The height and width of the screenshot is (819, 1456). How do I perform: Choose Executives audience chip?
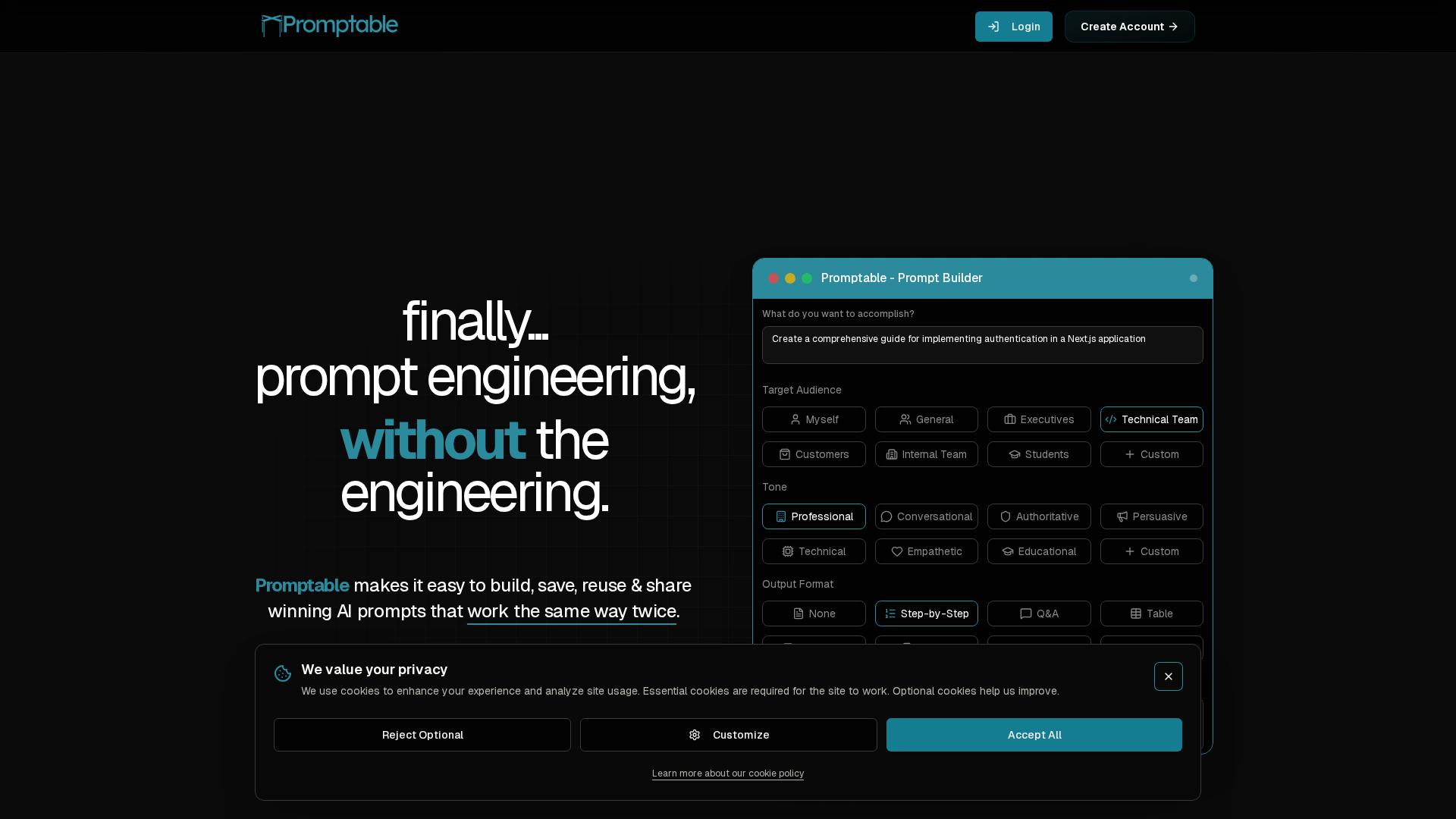point(1039,419)
